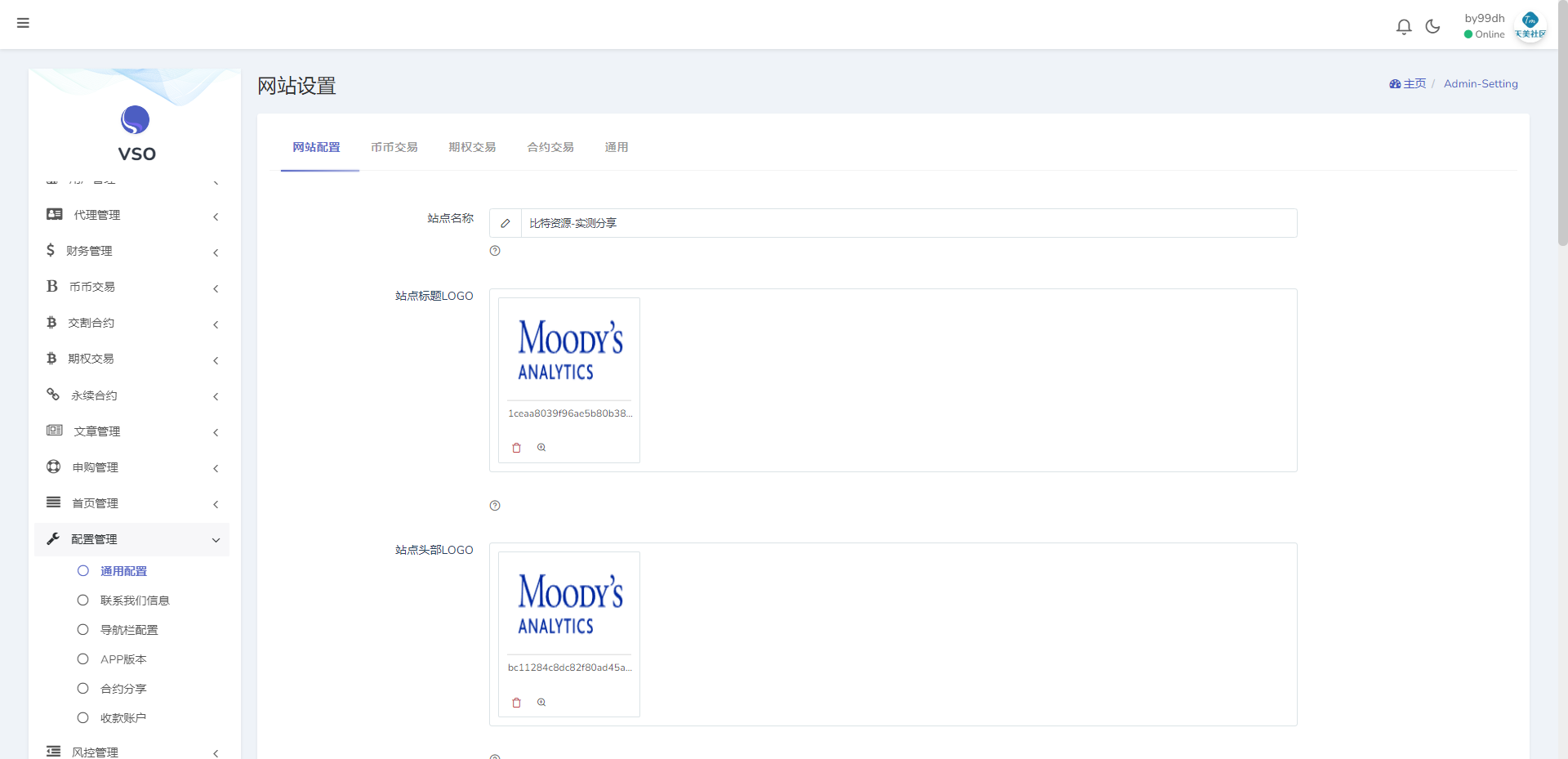This screenshot has width=1568, height=759.
Task: Click filename 1ceaa8039f96ae5b80b38...
Action: 570,413
